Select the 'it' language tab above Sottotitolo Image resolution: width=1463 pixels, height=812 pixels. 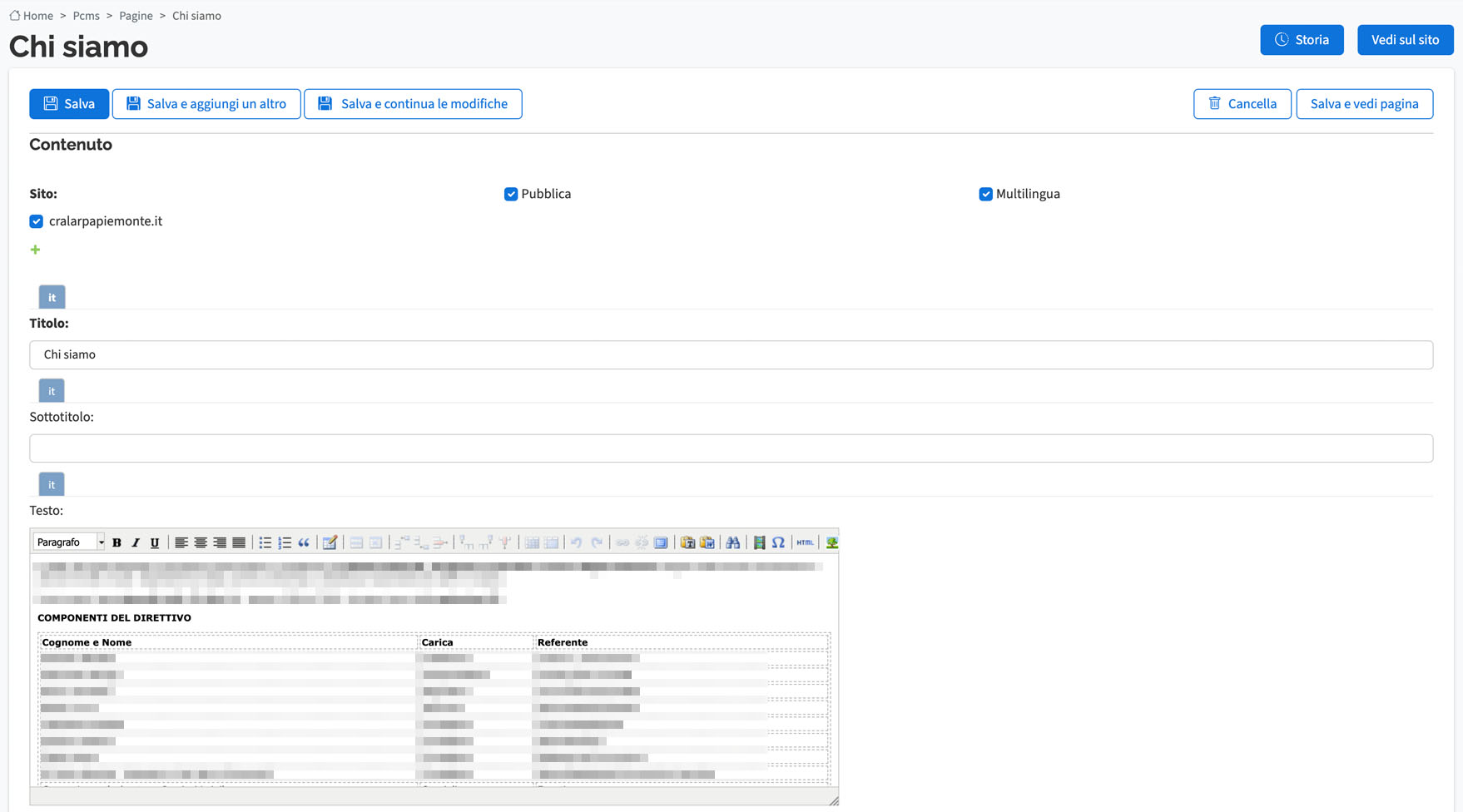click(x=52, y=391)
